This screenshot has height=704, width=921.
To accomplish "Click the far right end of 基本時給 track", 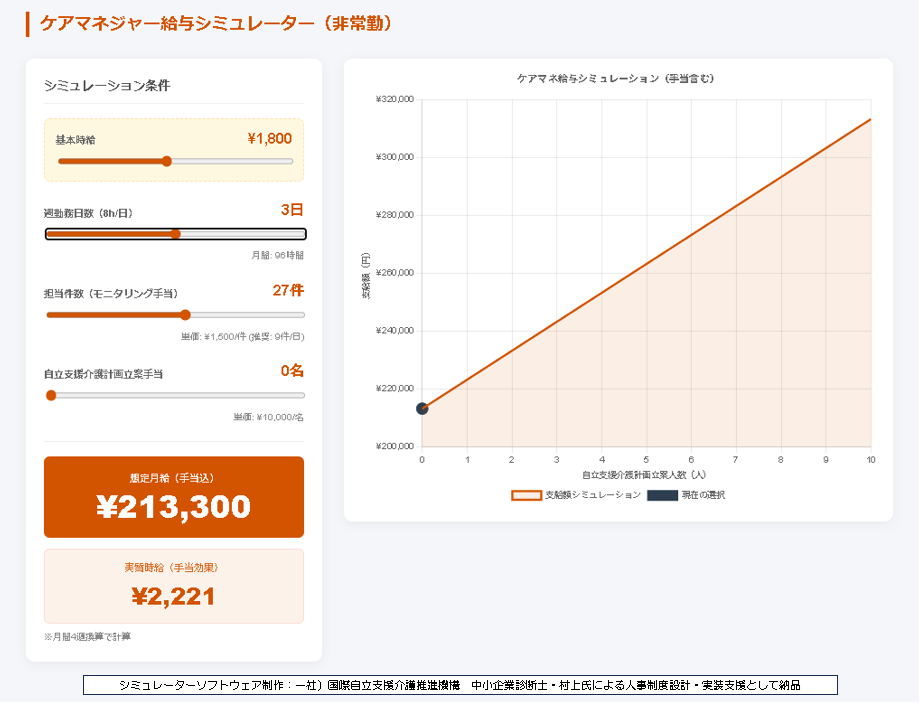I will 291,161.
